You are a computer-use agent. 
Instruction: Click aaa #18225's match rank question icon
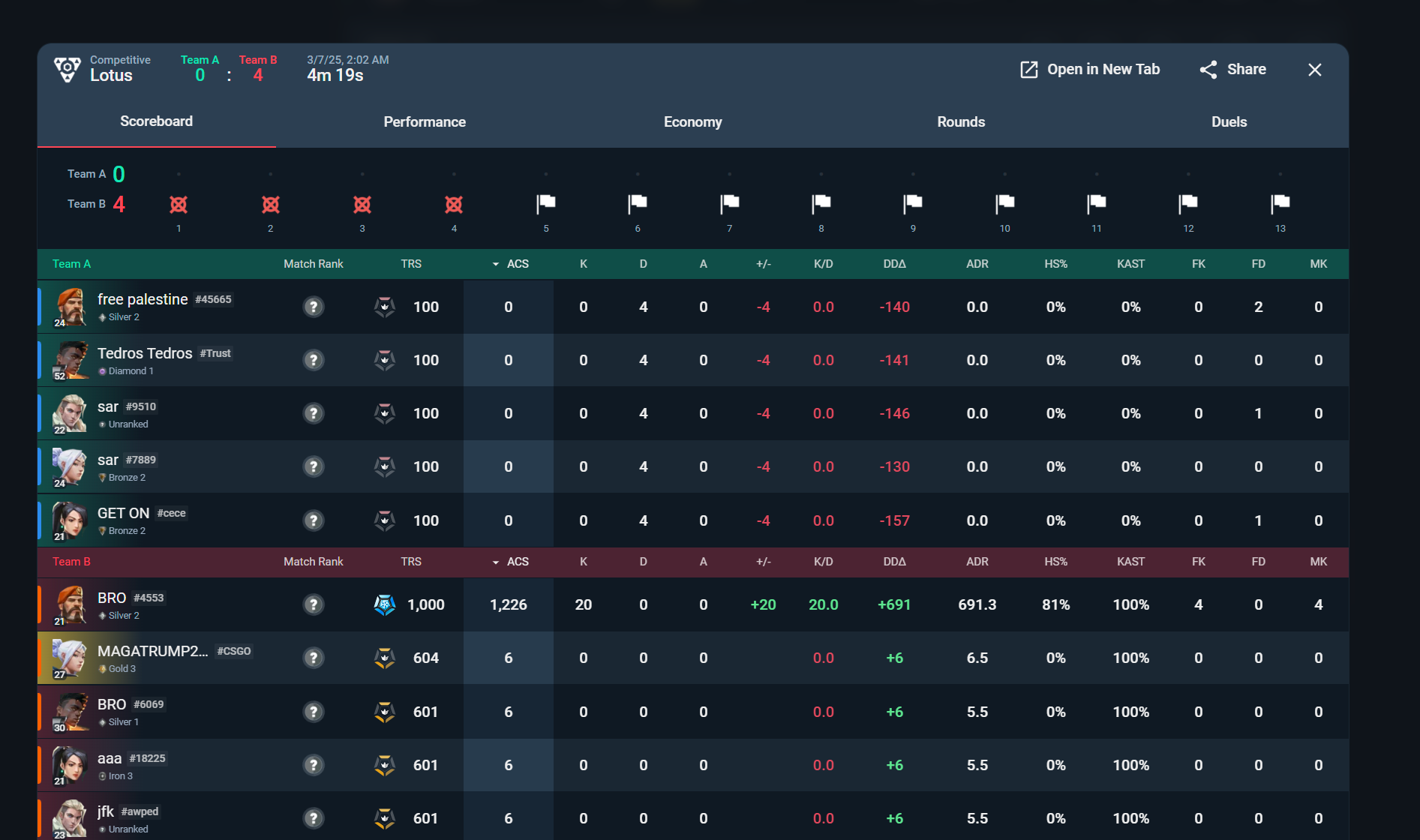point(314,765)
